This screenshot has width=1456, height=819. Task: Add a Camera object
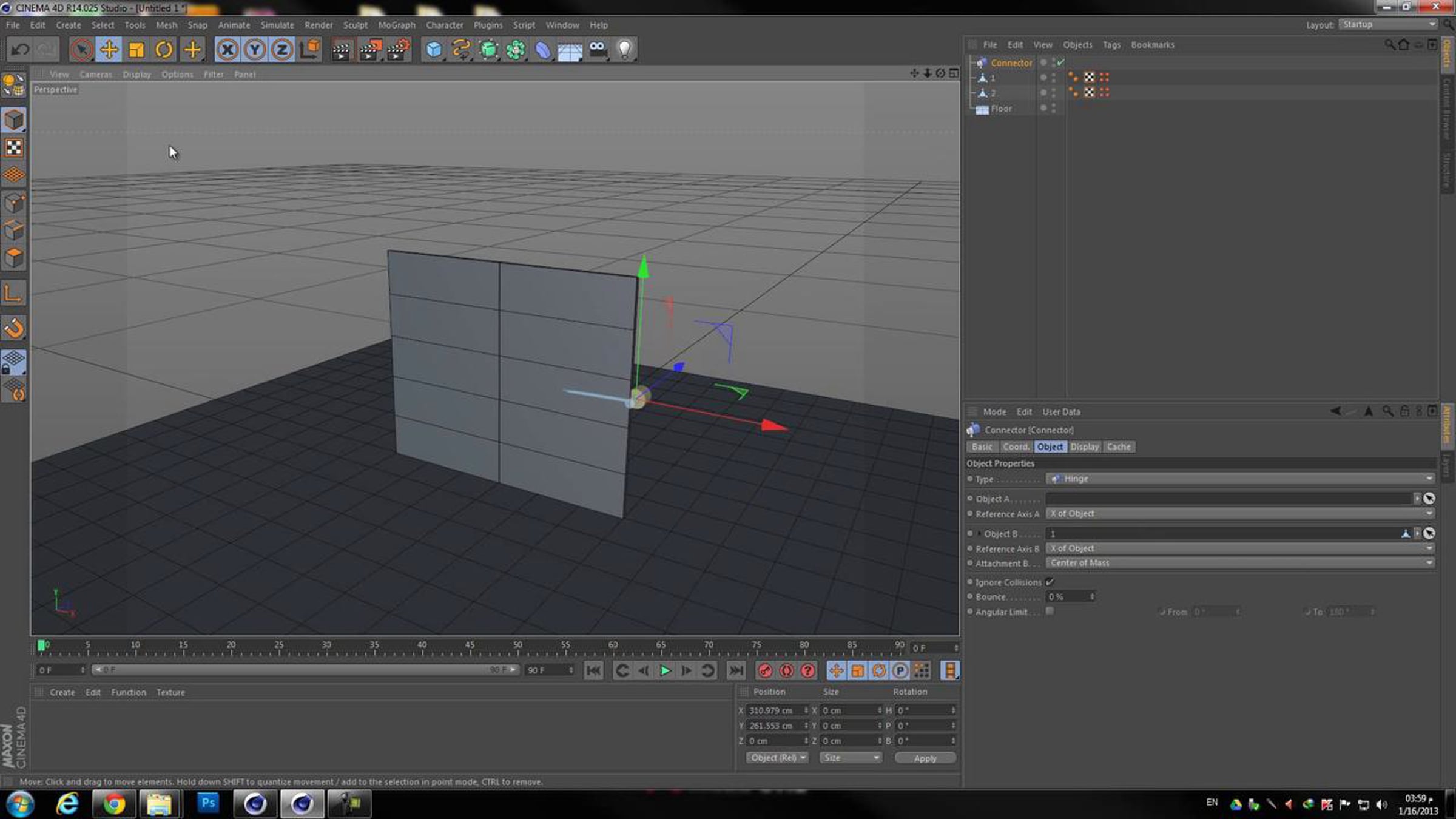point(598,50)
